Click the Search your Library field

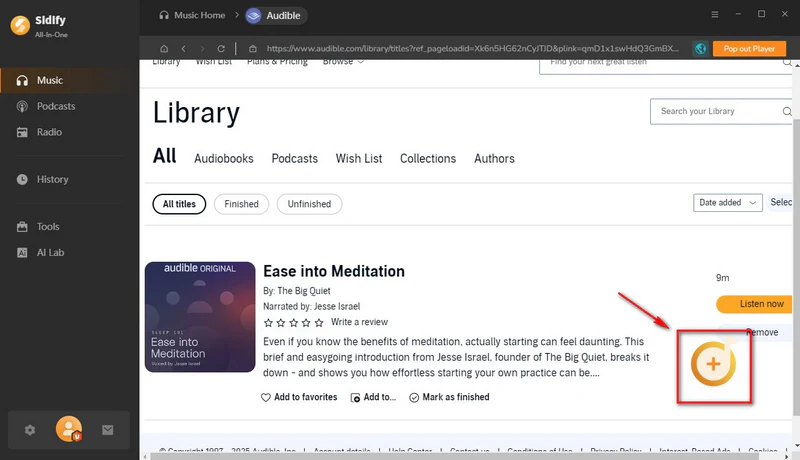(720, 111)
